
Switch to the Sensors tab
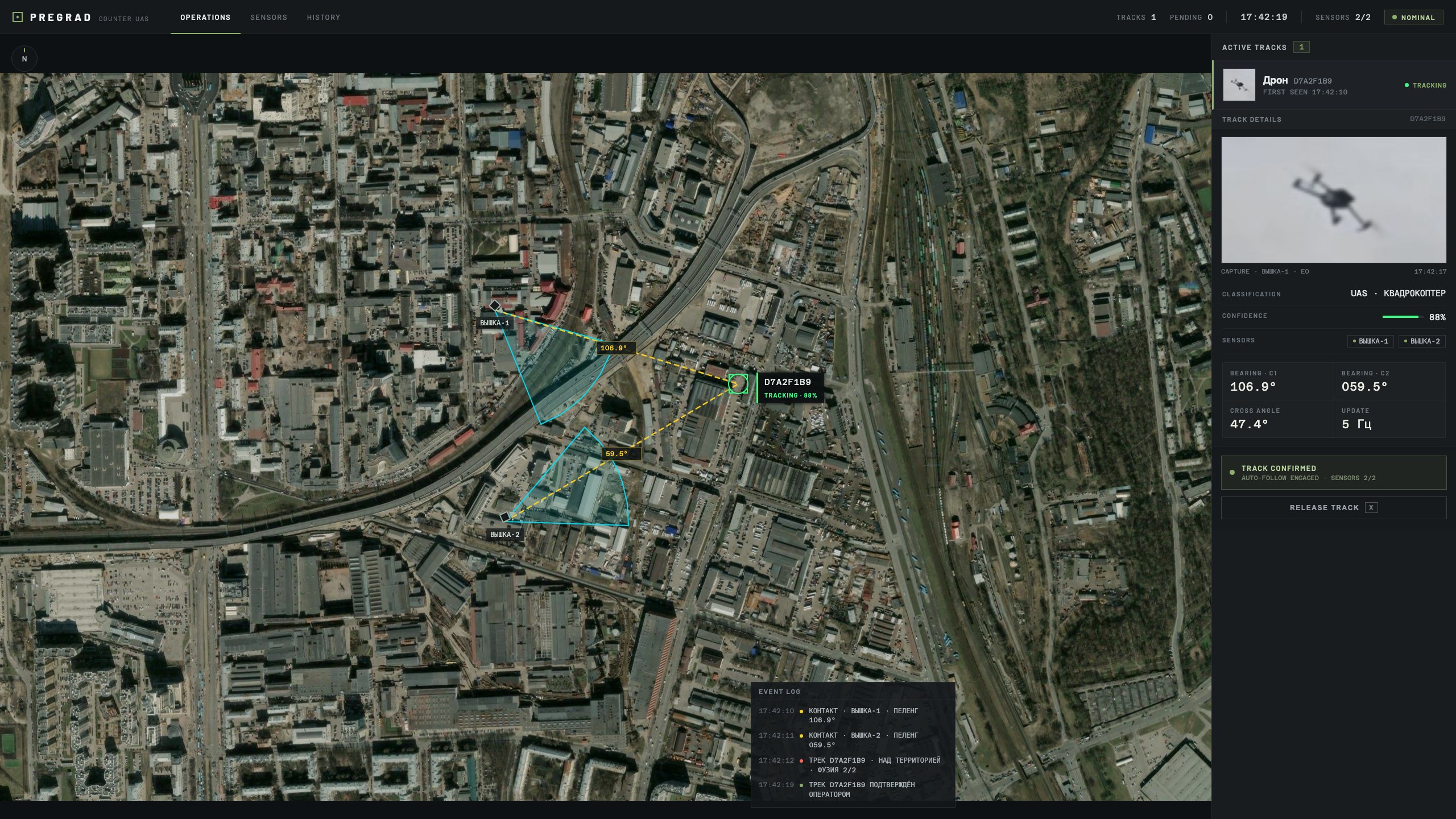click(268, 17)
